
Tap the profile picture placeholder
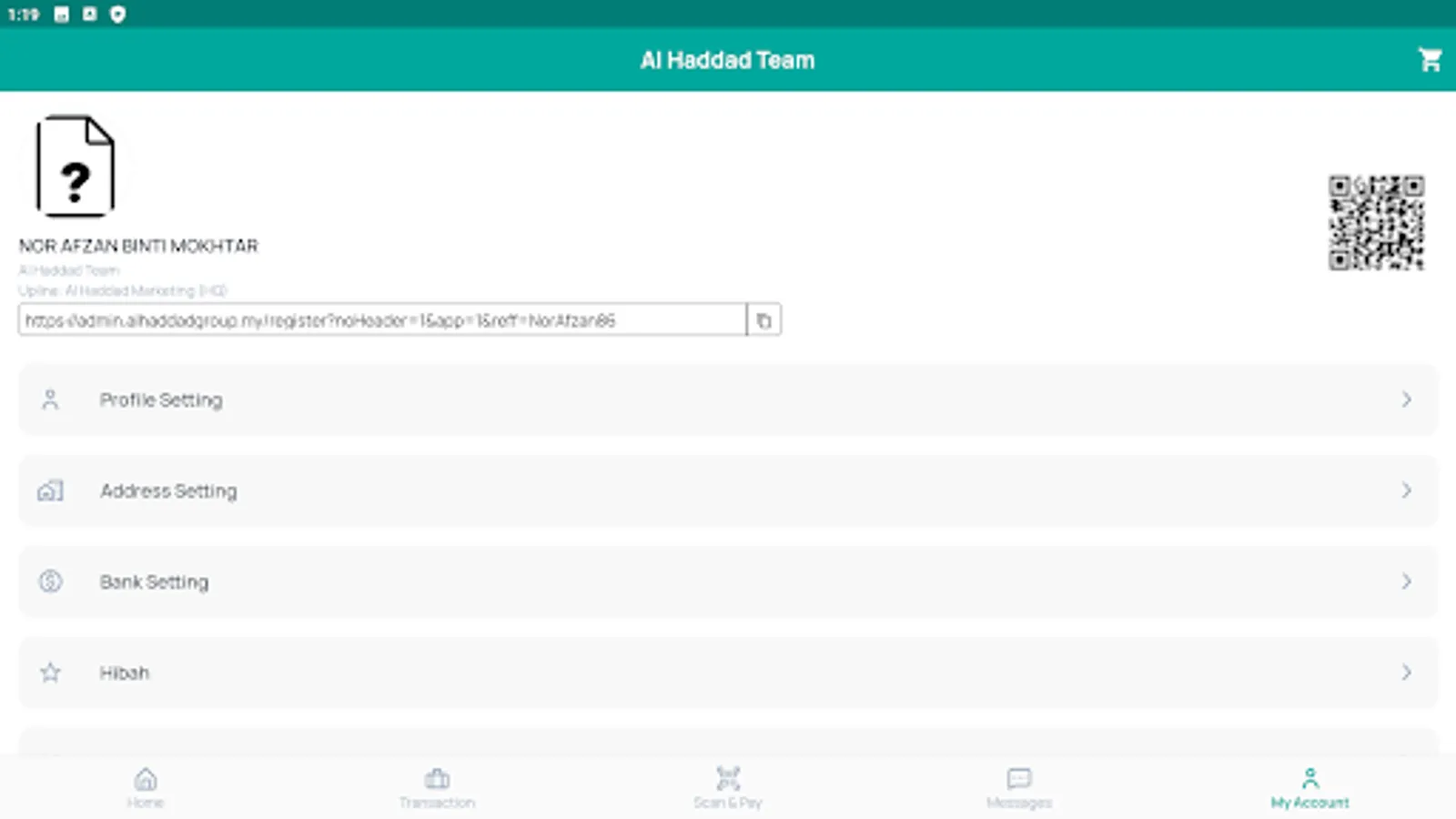click(x=76, y=167)
